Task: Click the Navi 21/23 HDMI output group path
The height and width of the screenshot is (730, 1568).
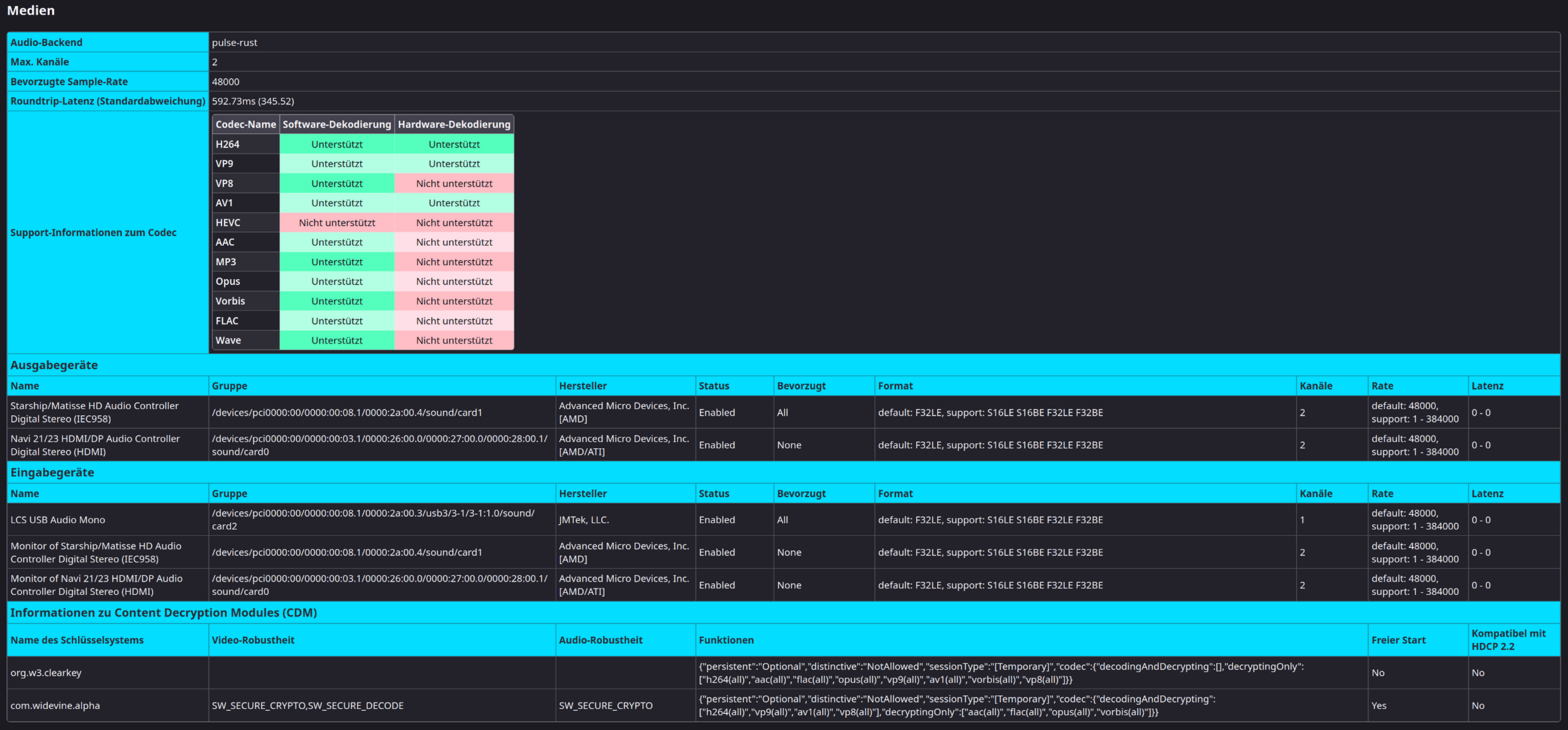Action: 379,445
